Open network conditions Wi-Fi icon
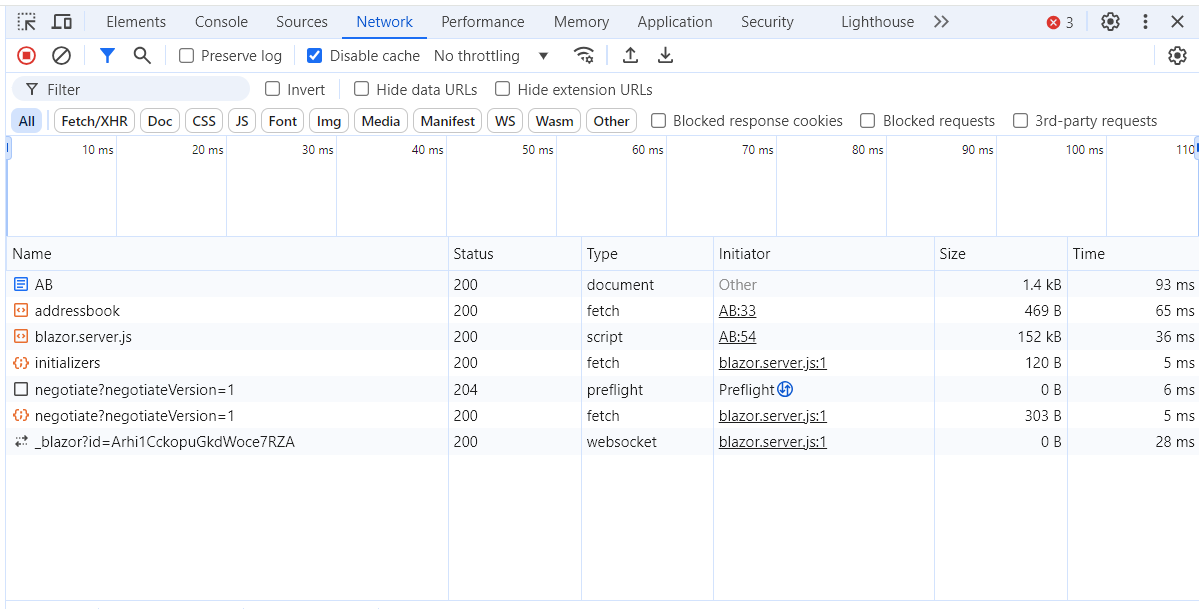The height and width of the screenshot is (609, 1199). 583,55
